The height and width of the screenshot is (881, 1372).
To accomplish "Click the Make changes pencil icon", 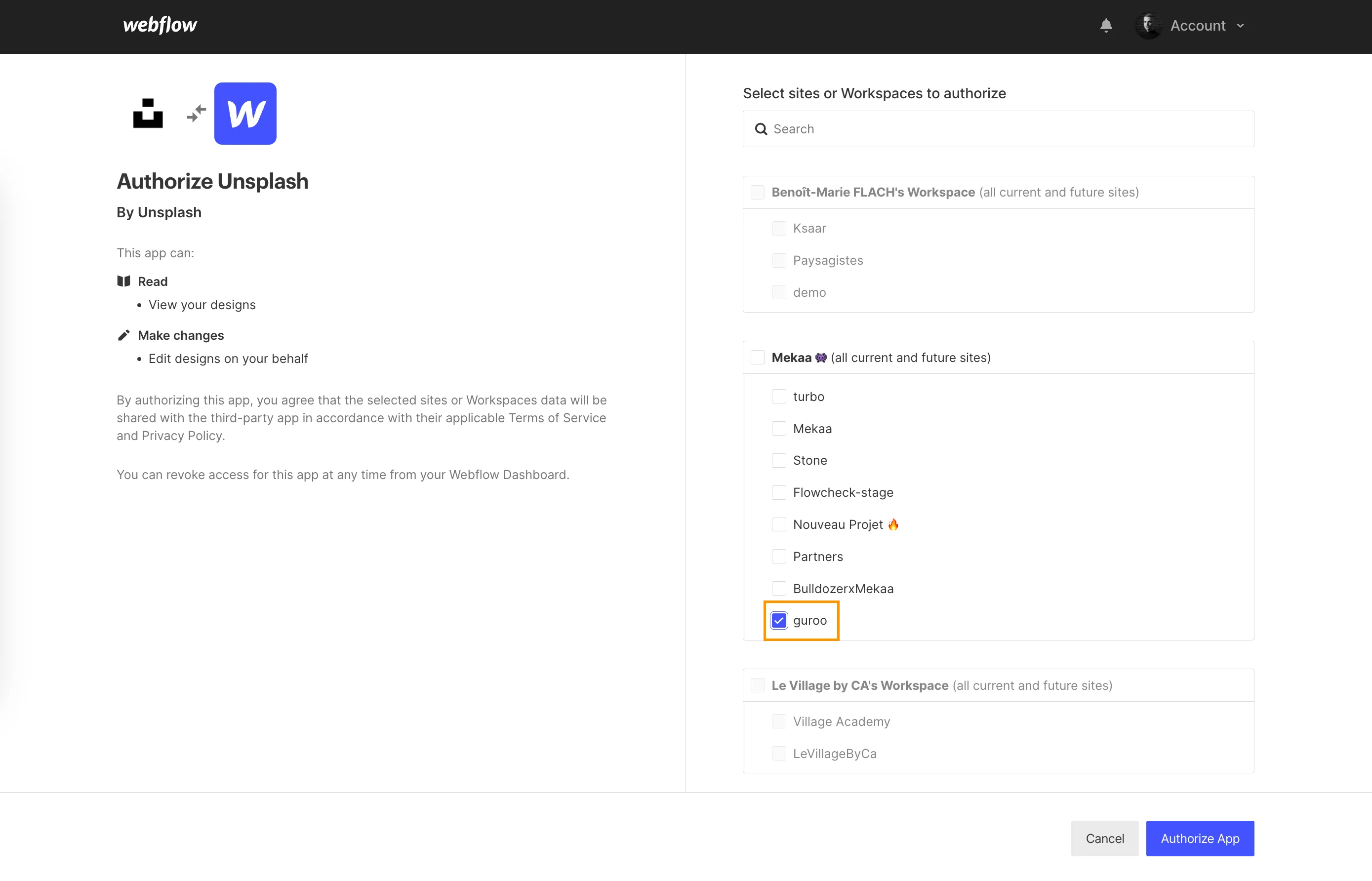I will pyautogui.click(x=123, y=335).
